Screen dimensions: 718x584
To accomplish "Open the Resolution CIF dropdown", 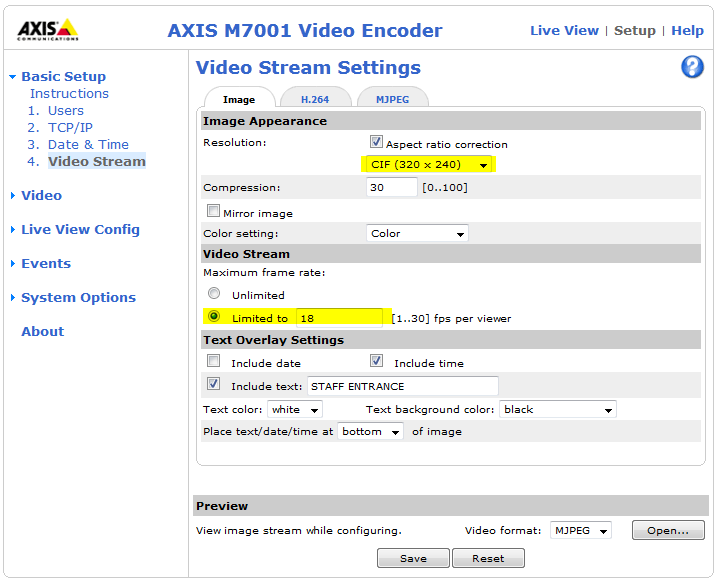I will tap(428, 164).
